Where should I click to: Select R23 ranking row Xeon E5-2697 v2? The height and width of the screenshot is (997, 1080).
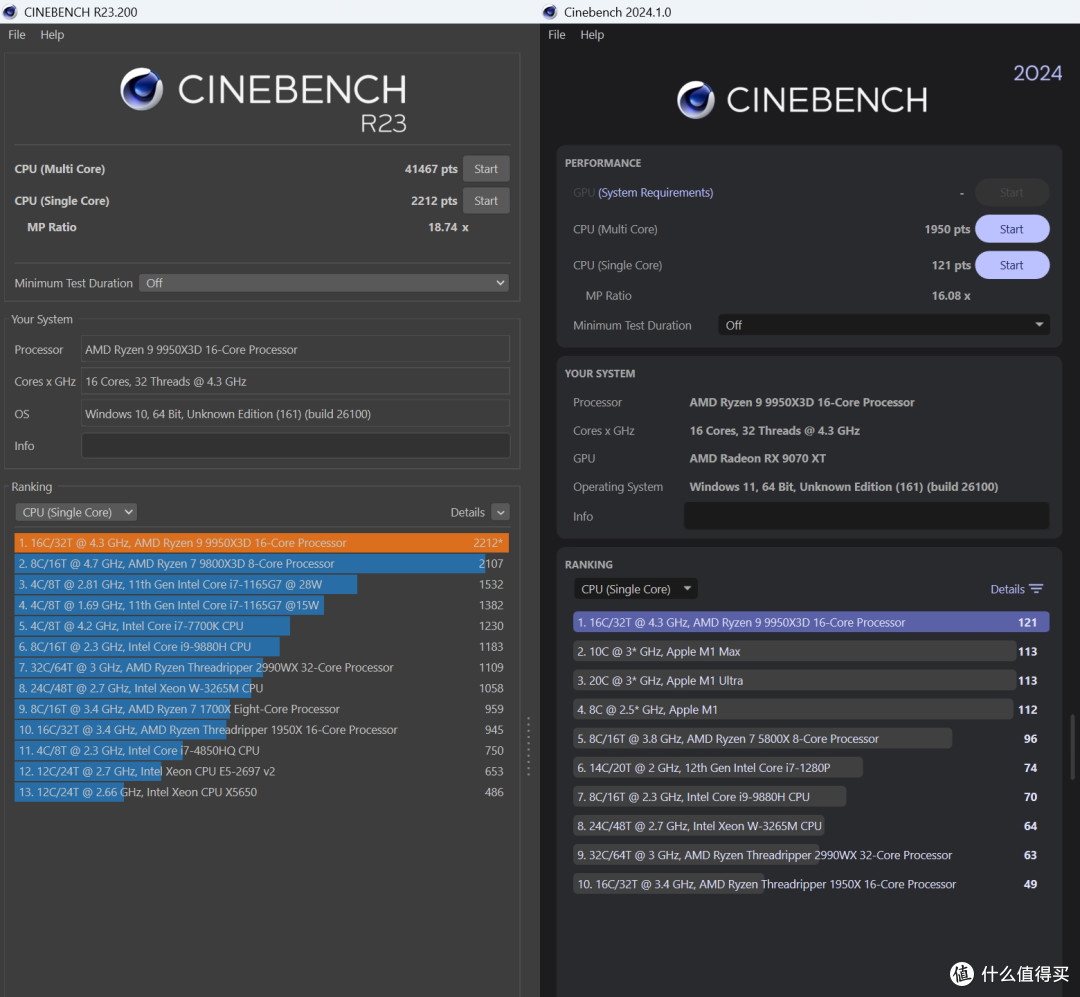point(262,771)
